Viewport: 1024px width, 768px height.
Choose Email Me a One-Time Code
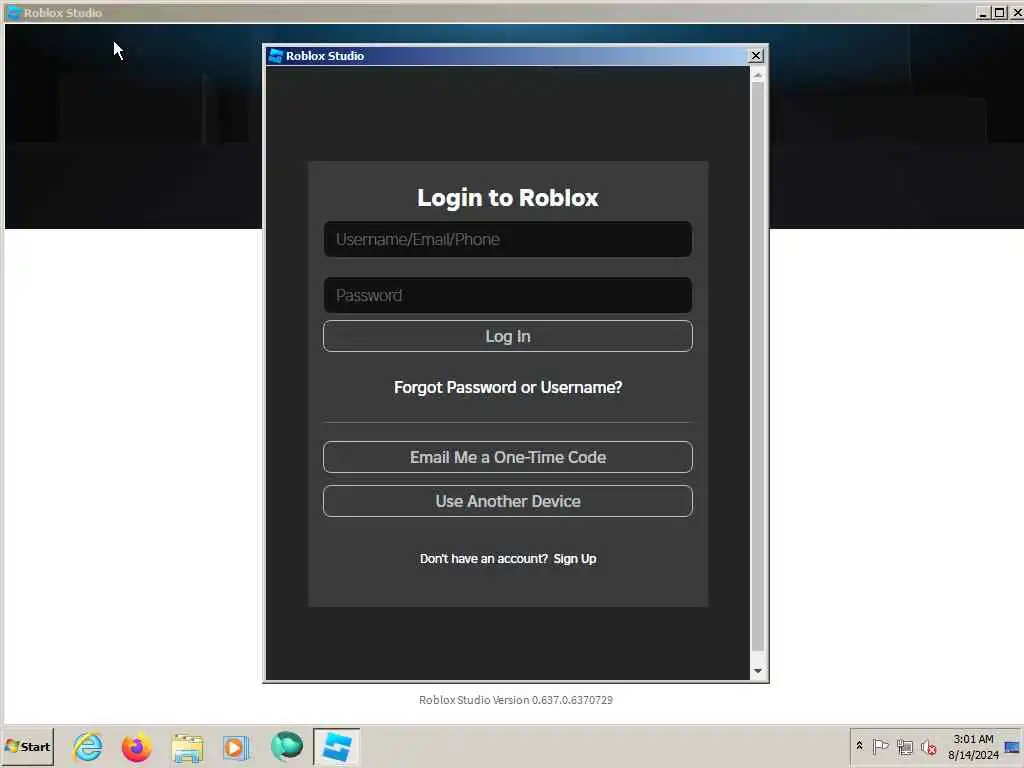[x=507, y=457]
